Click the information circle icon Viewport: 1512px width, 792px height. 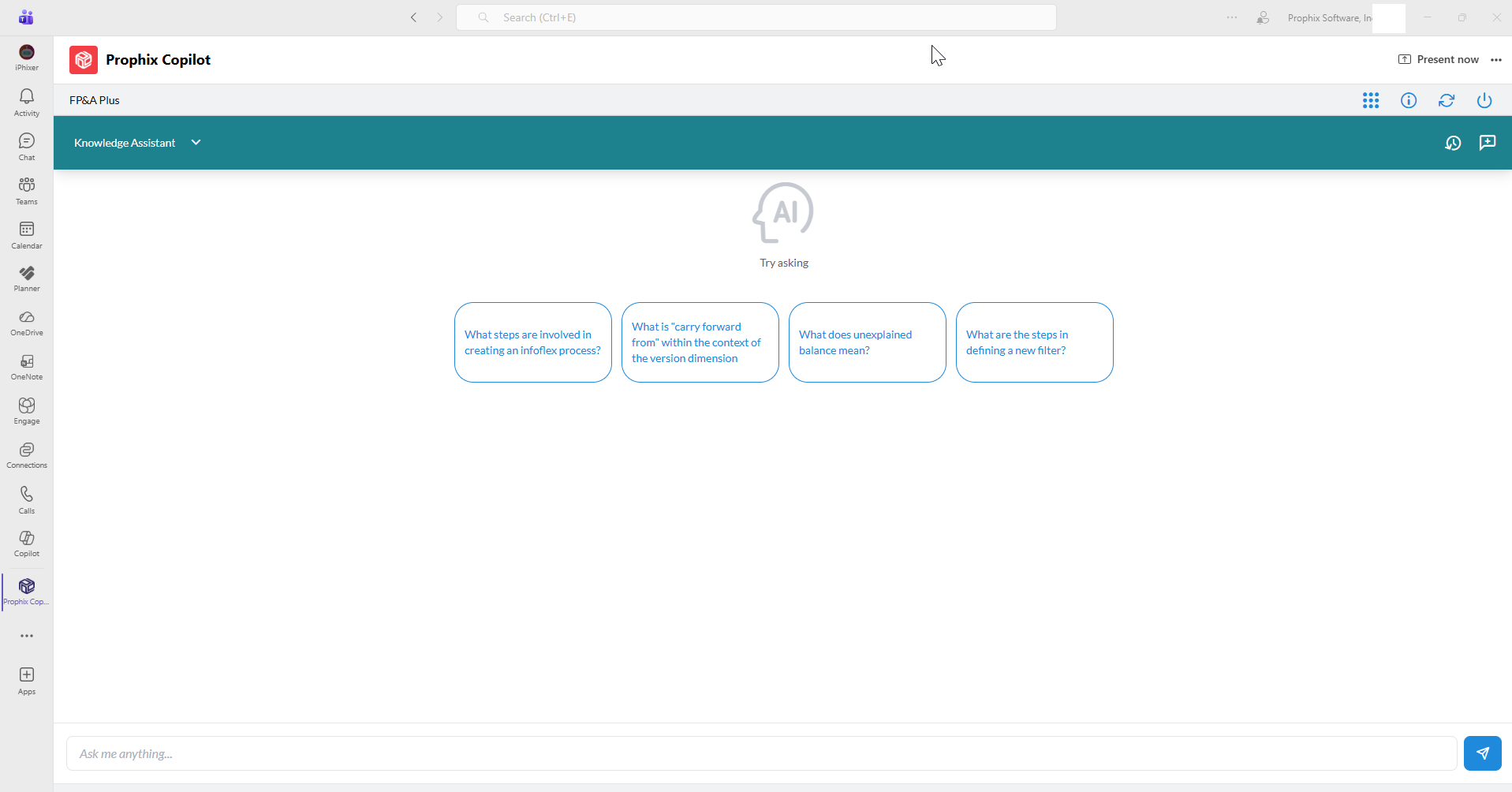coord(1408,100)
